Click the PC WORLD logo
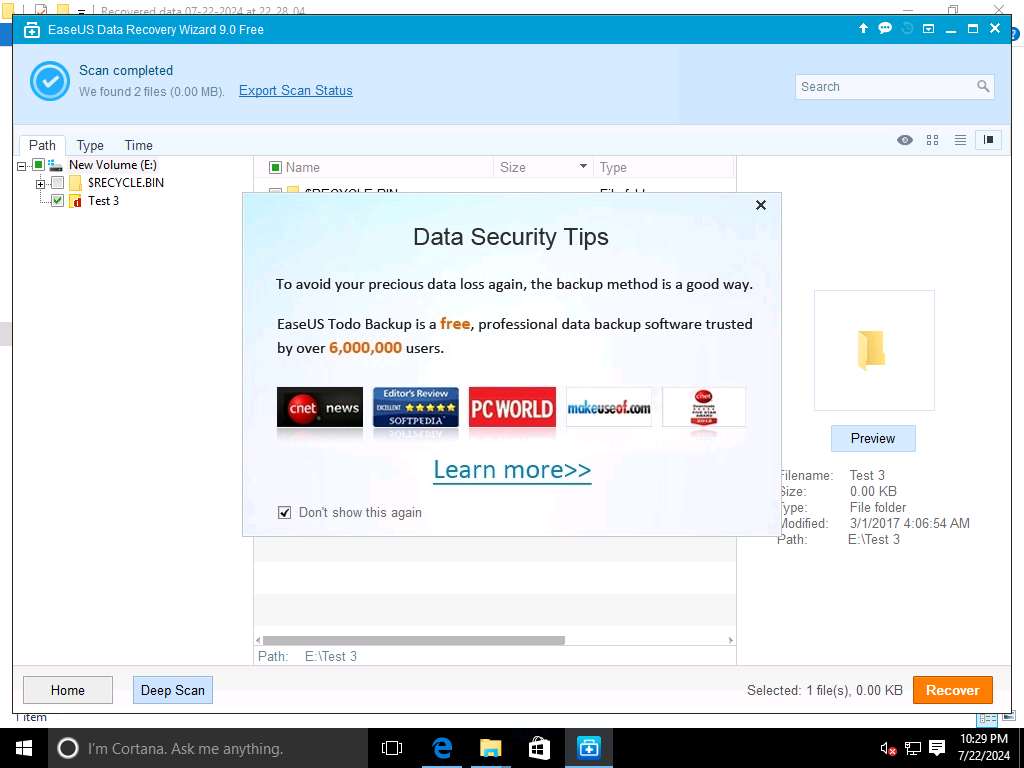The height and width of the screenshot is (768, 1024). tap(512, 407)
